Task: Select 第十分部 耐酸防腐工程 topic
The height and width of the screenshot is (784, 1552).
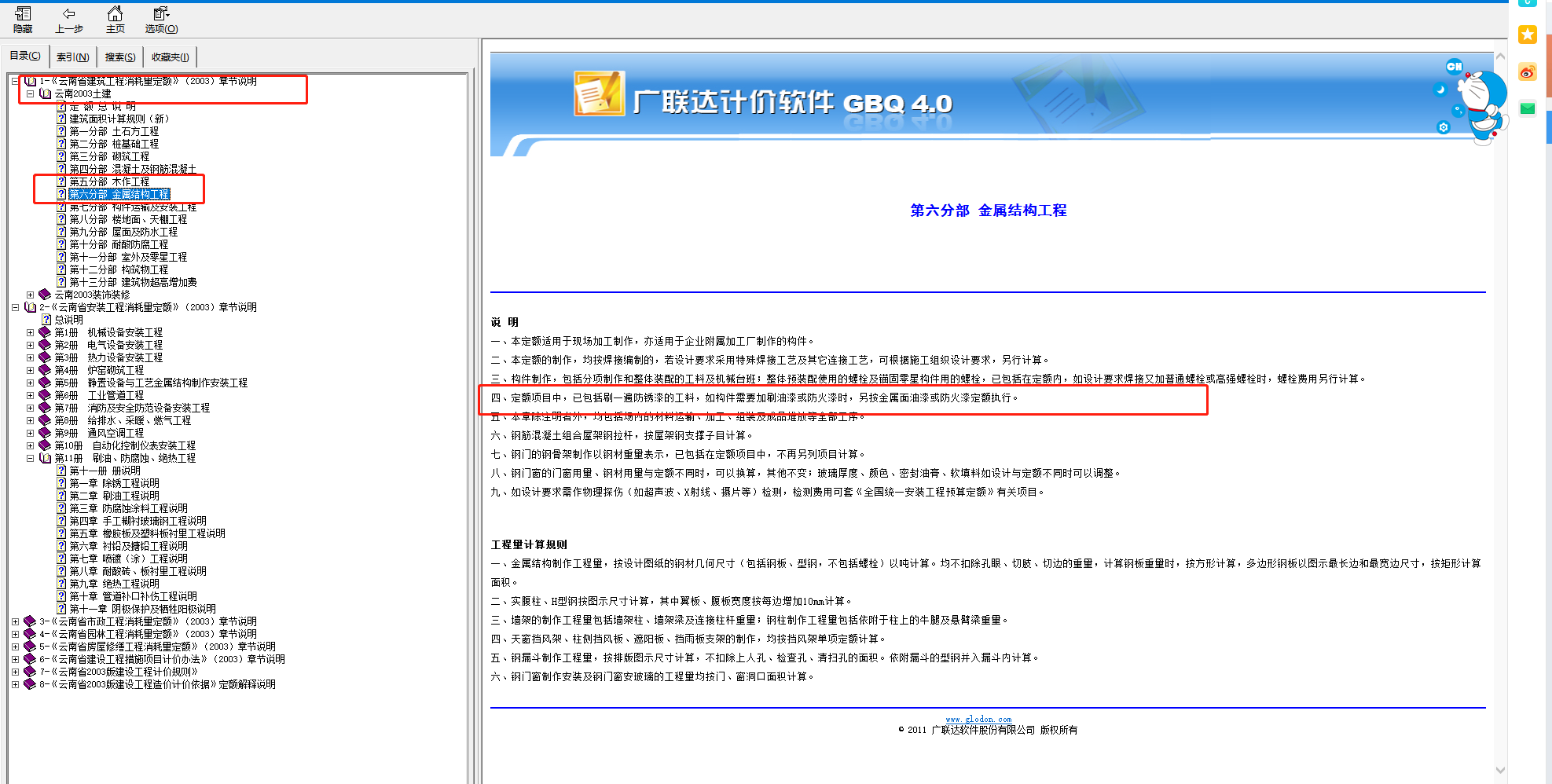Action: [119, 244]
